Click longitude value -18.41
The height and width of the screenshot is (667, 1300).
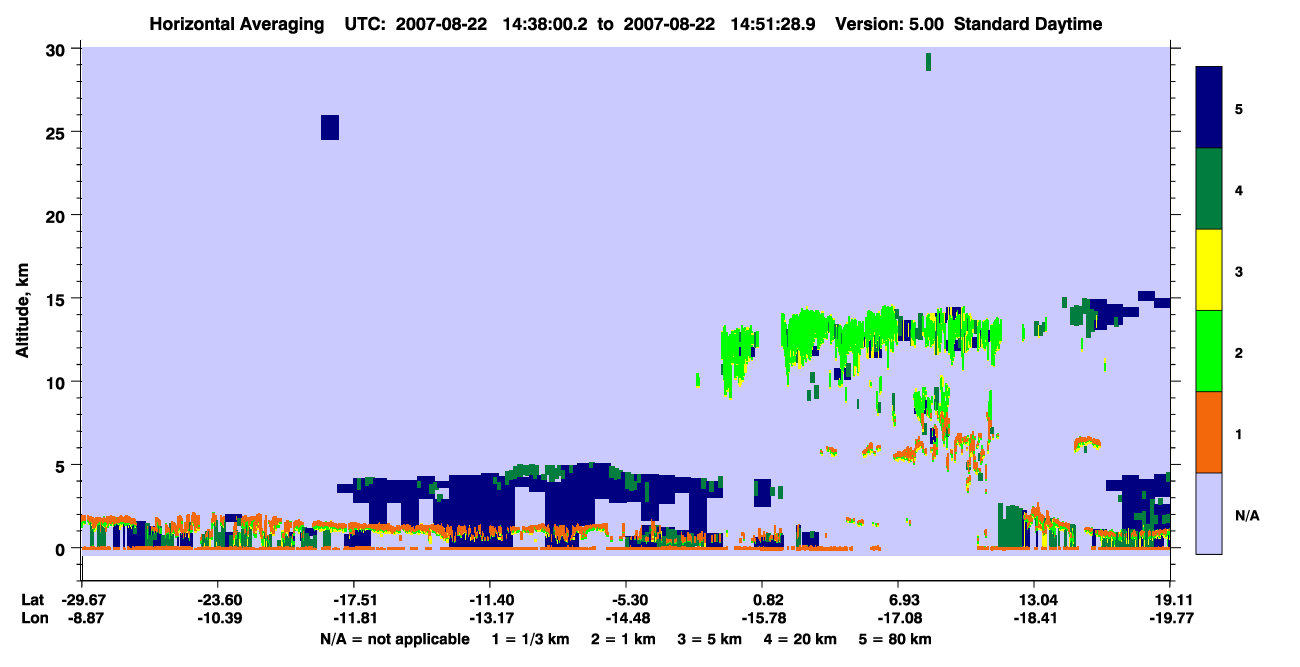point(1034,618)
